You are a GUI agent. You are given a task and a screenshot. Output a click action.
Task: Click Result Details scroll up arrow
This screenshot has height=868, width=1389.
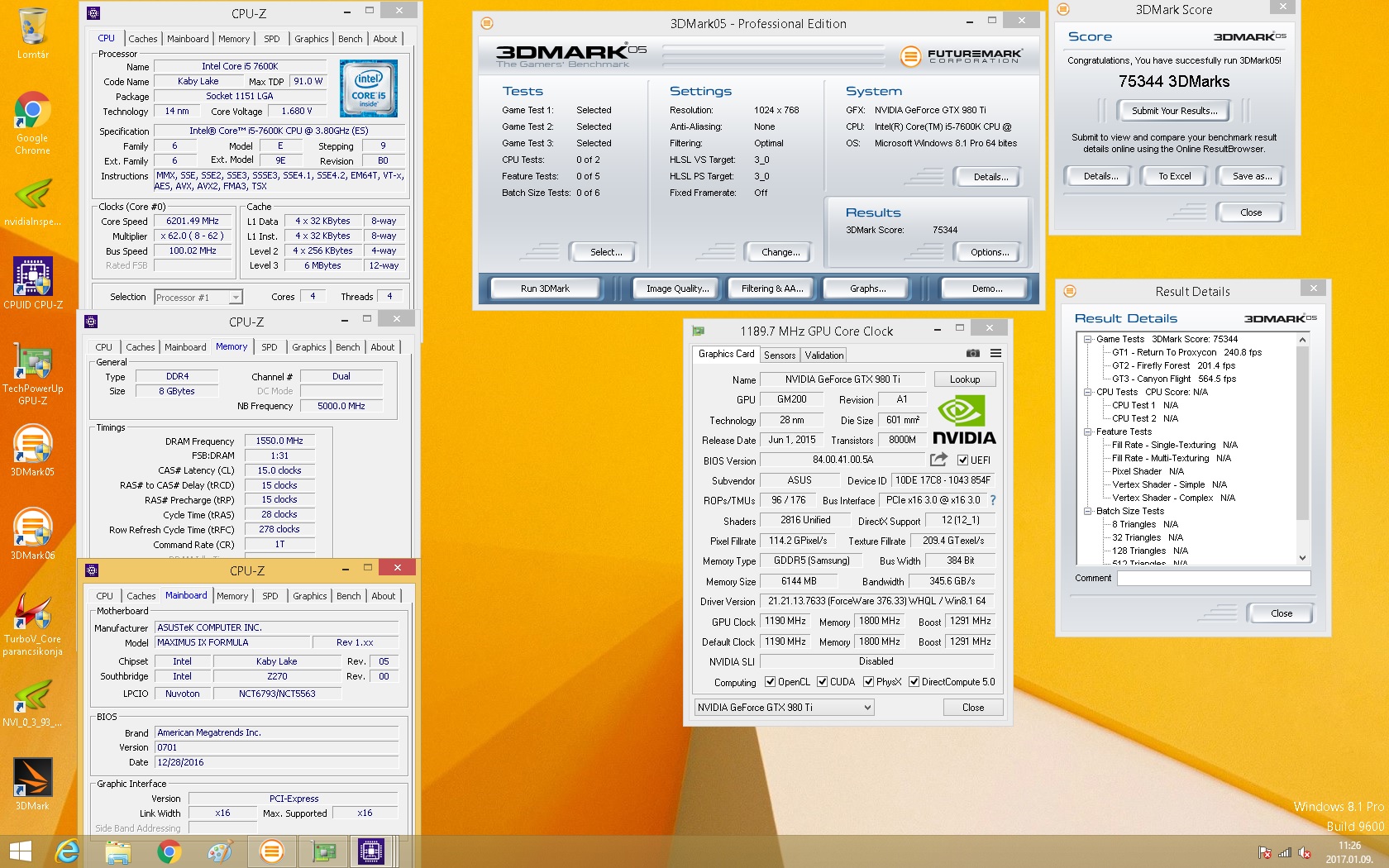point(1302,340)
